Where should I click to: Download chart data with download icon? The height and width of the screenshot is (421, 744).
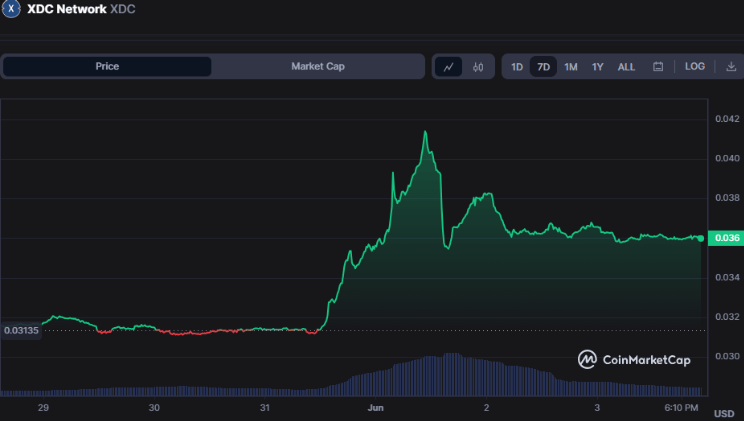click(x=731, y=66)
